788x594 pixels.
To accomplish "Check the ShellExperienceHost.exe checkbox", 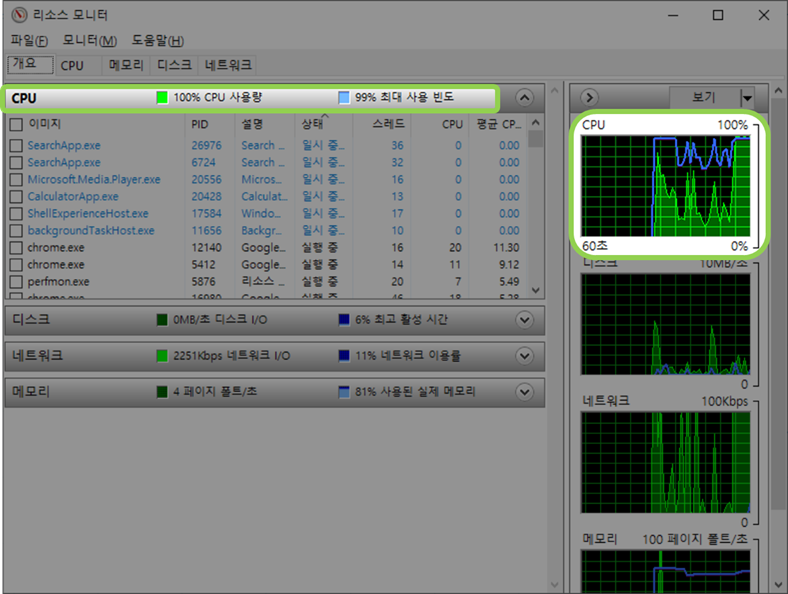I will (16, 214).
